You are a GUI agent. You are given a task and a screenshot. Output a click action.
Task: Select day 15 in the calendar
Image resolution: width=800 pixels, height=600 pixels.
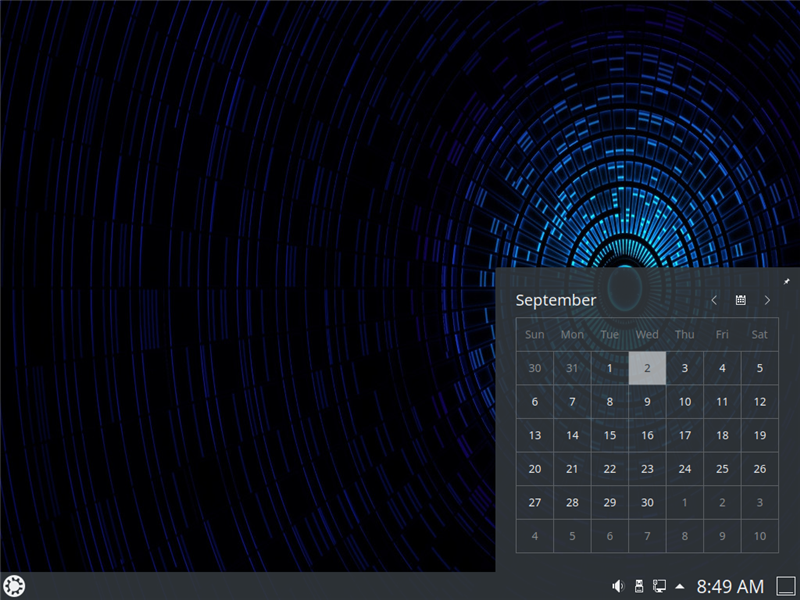point(610,435)
